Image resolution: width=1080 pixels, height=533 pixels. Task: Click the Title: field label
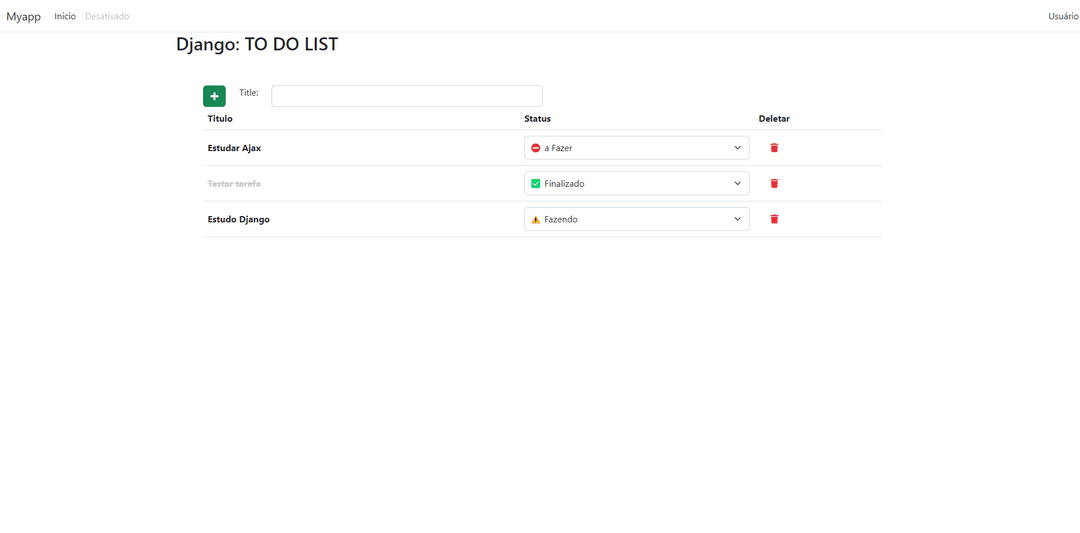point(249,93)
